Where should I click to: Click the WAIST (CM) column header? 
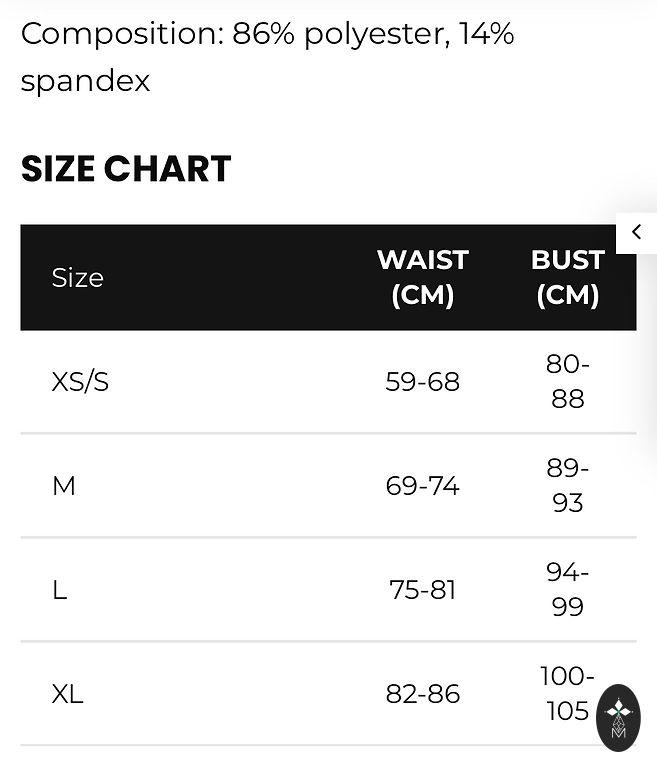click(x=423, y=277)
